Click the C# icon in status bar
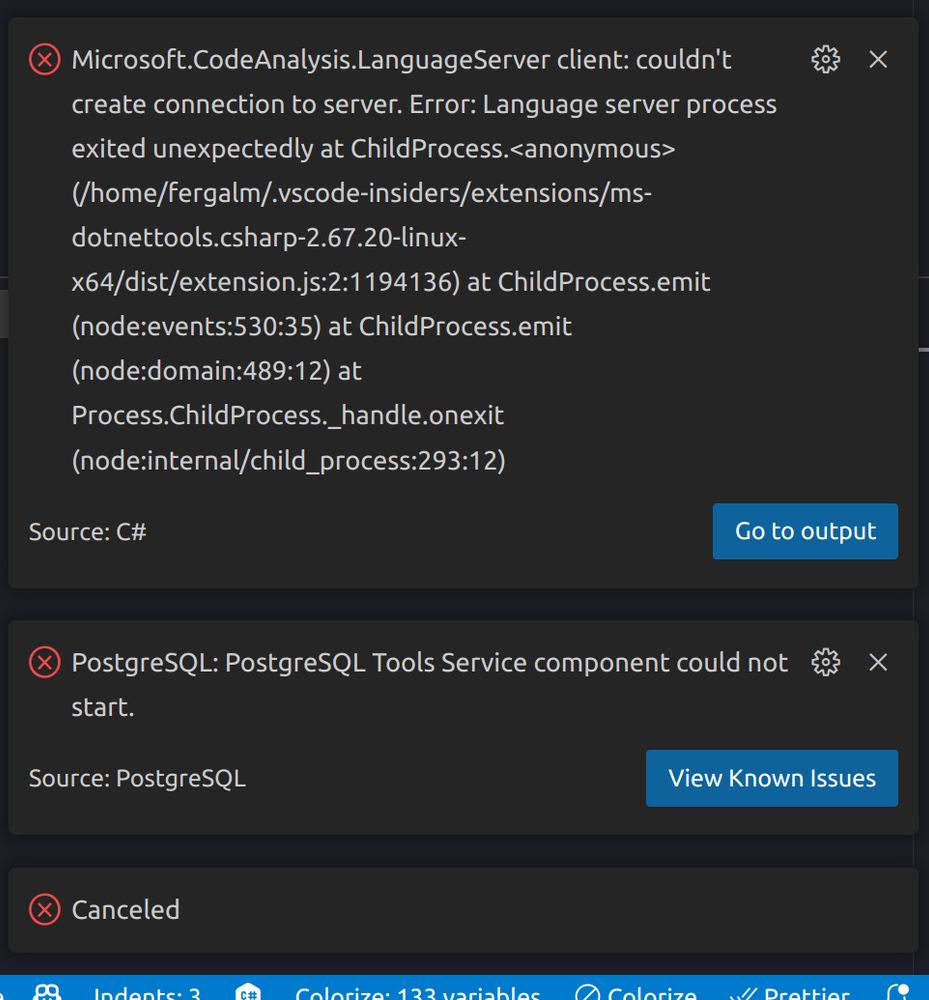 click(x=248, y=993)
